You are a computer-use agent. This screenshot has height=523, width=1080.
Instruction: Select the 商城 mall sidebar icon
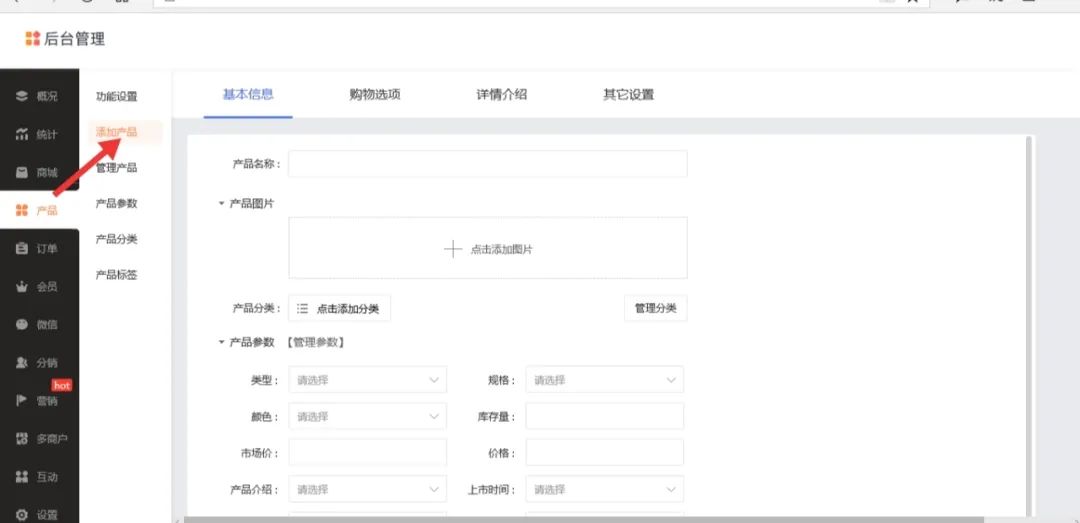(x=21, y=173)
